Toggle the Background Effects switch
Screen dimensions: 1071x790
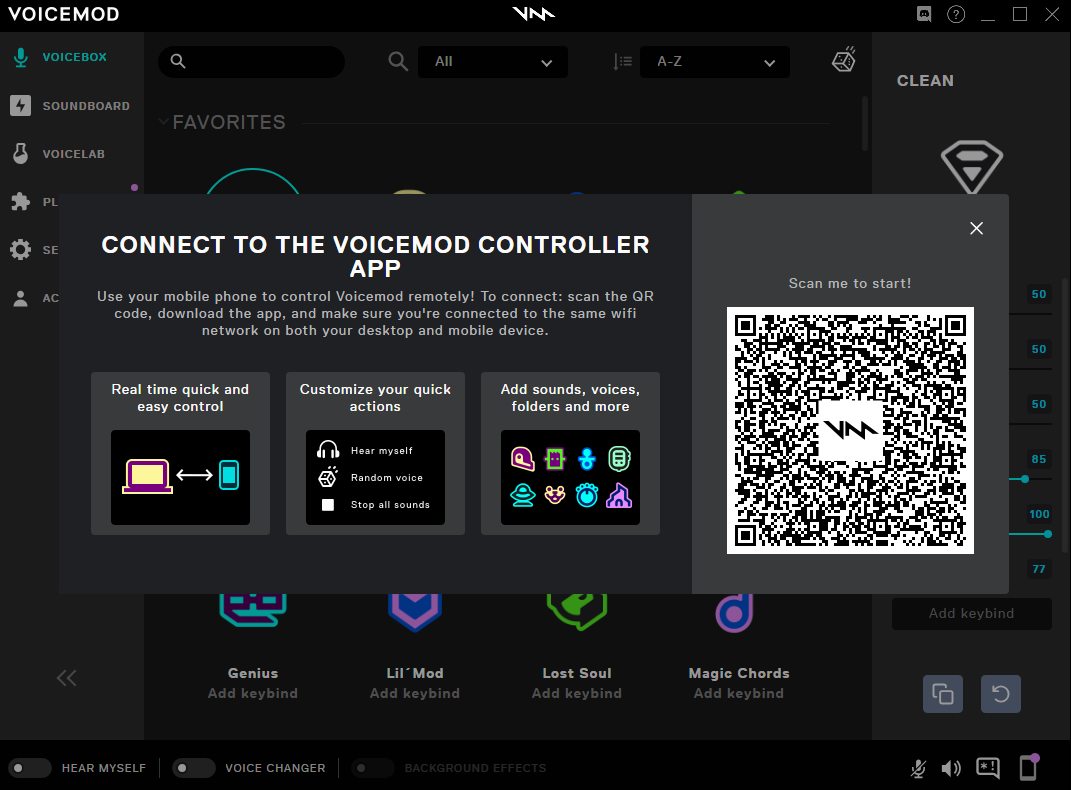[x=373, y=768]
